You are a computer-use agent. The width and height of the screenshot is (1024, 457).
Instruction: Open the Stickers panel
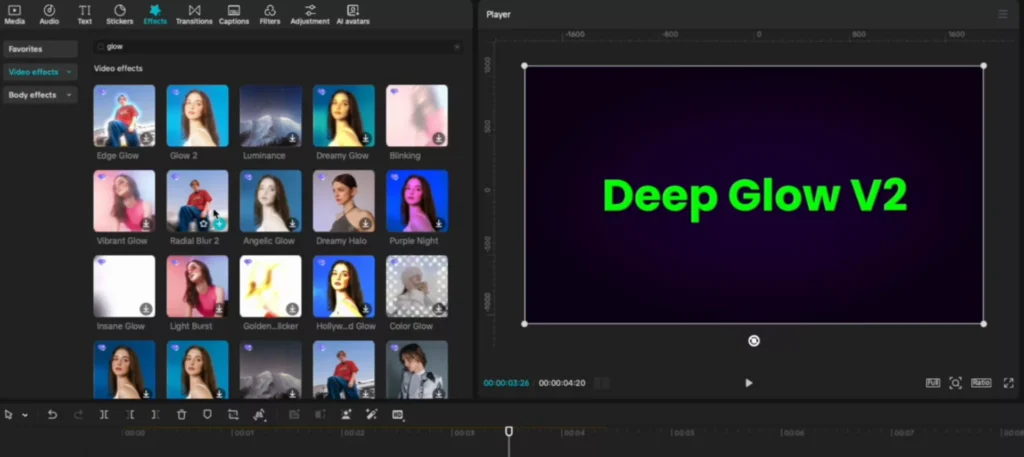click(119, 13)
